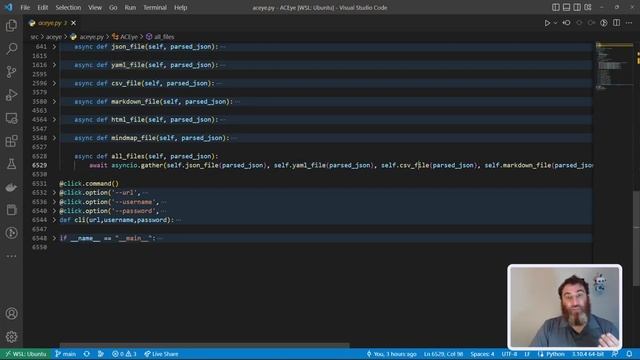Open the Accounts menu icon
640x360 pixels.
tap(11, 313)
